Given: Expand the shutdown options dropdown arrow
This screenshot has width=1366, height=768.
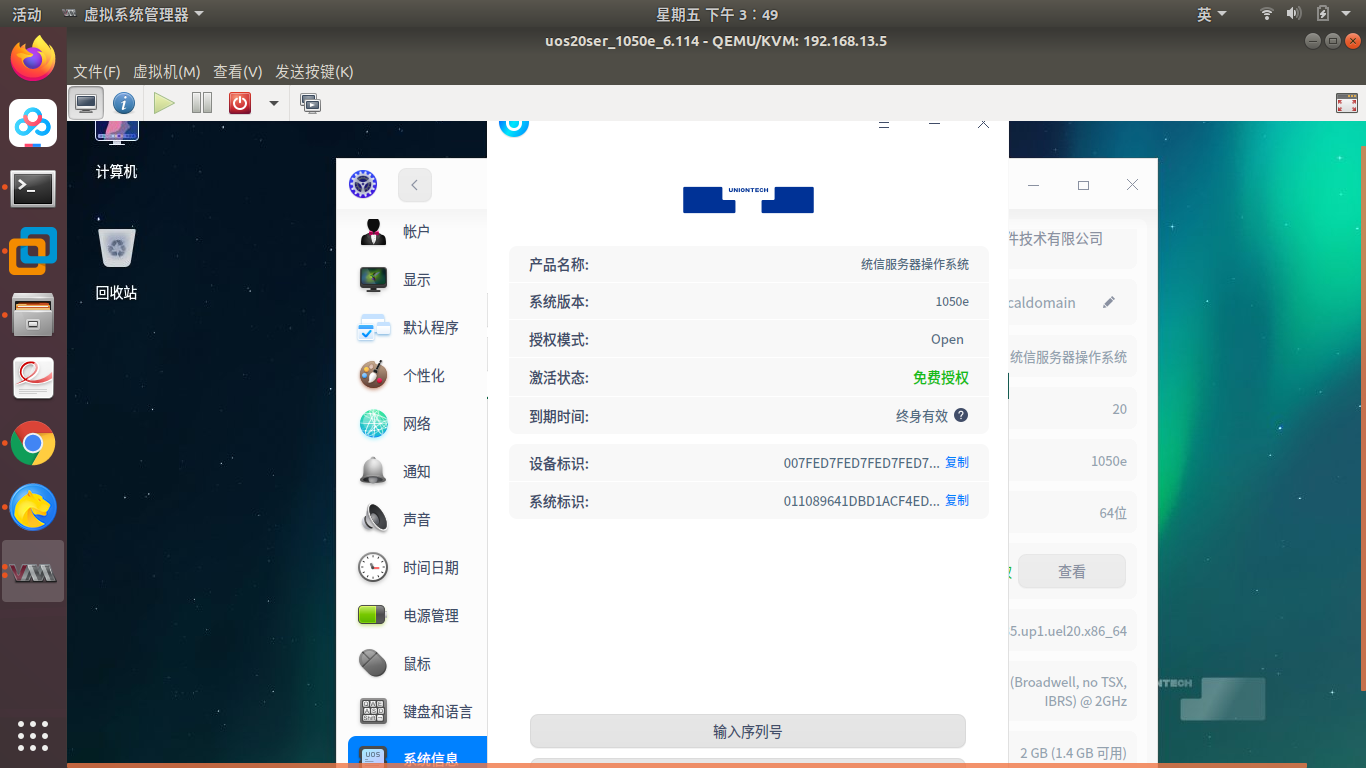Looking at the screenshot, I should tap(273, 102).
